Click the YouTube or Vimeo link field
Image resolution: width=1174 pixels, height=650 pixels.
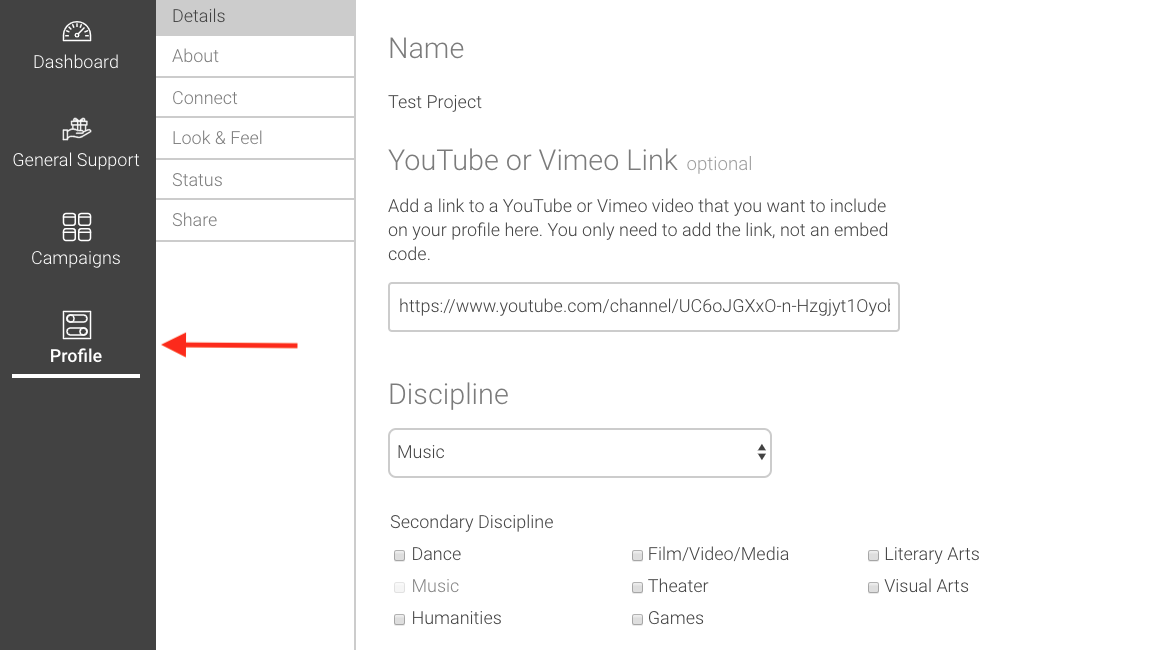[644, 307]
